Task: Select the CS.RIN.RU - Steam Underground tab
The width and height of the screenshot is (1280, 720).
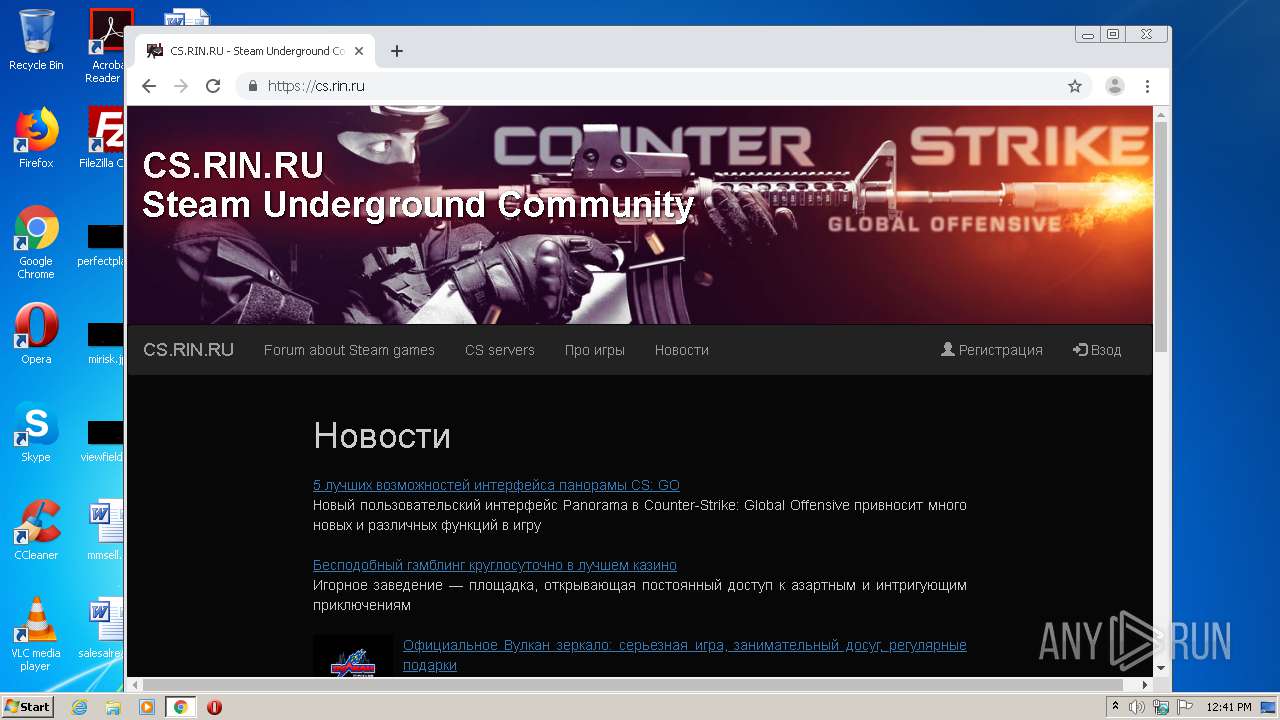Action: click(255, 51)
